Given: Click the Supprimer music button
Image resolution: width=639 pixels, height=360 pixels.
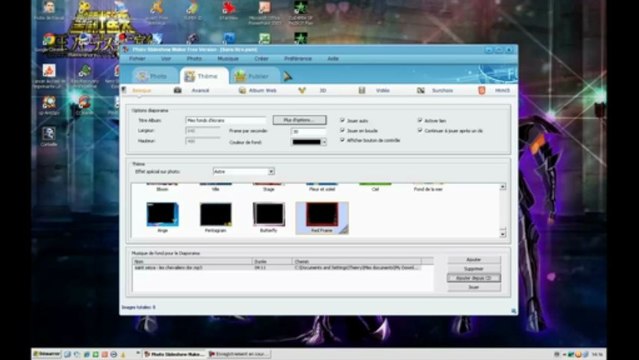Looking at the screenshot, I should (474, 269).
